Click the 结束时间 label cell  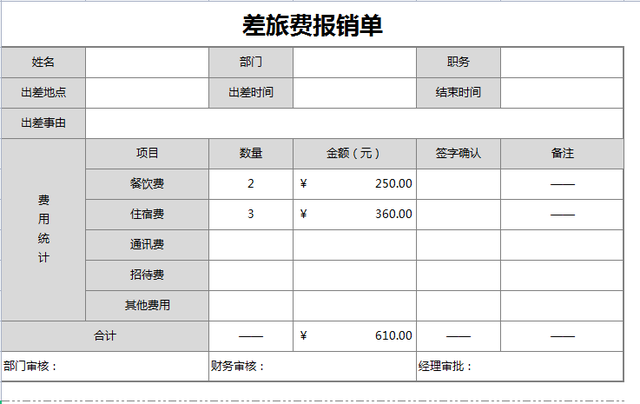(458, 93)
